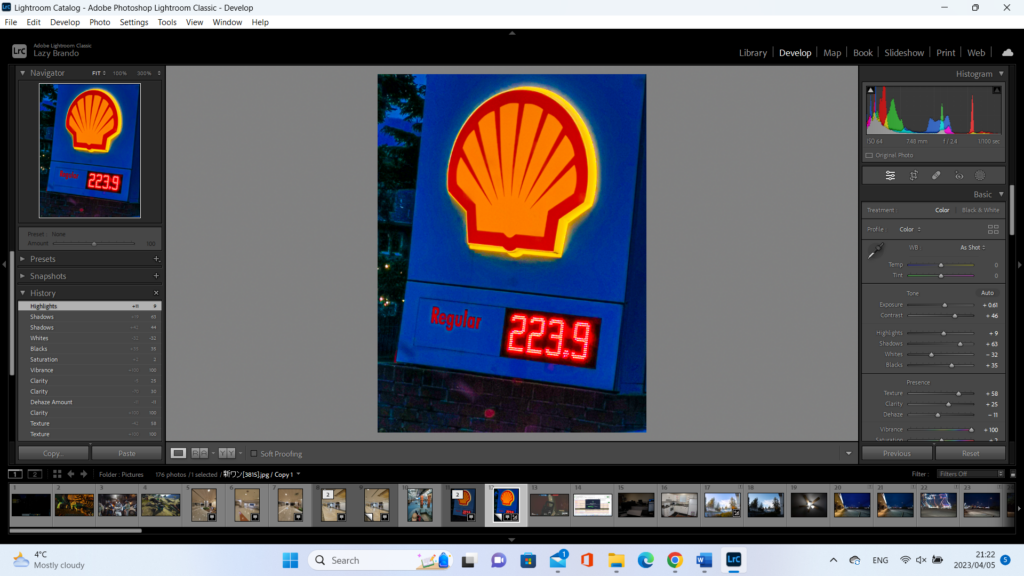Enable the Soft Proofing checkbox

point(254,454)
